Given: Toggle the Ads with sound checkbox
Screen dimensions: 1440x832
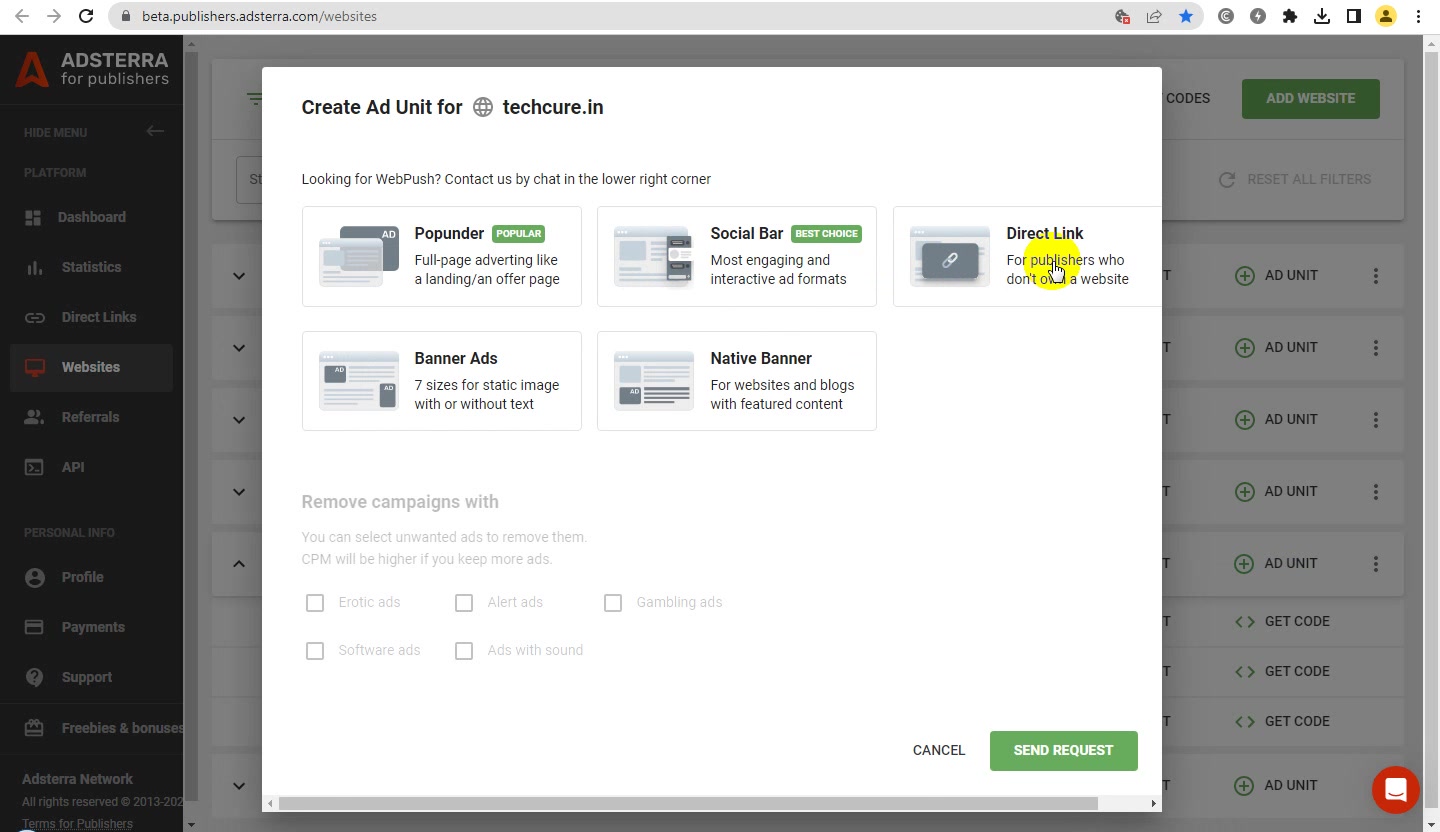Looking at the screenshot, I should click(464, 651).
